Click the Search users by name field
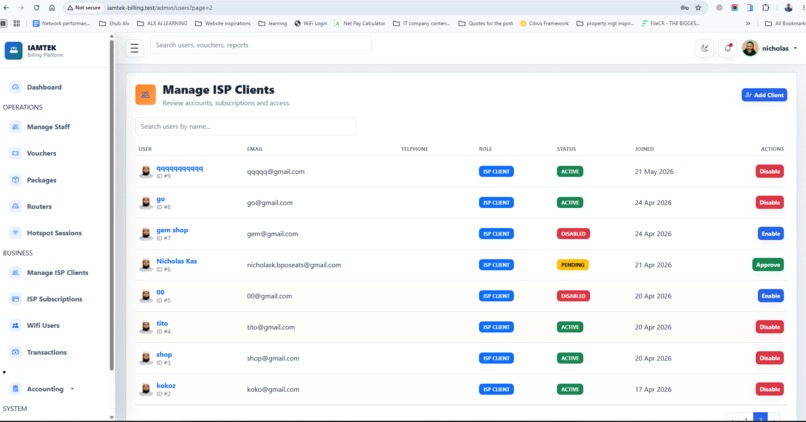Image resolution: width=806 pixels, height=422 pixels. [246, 126]
